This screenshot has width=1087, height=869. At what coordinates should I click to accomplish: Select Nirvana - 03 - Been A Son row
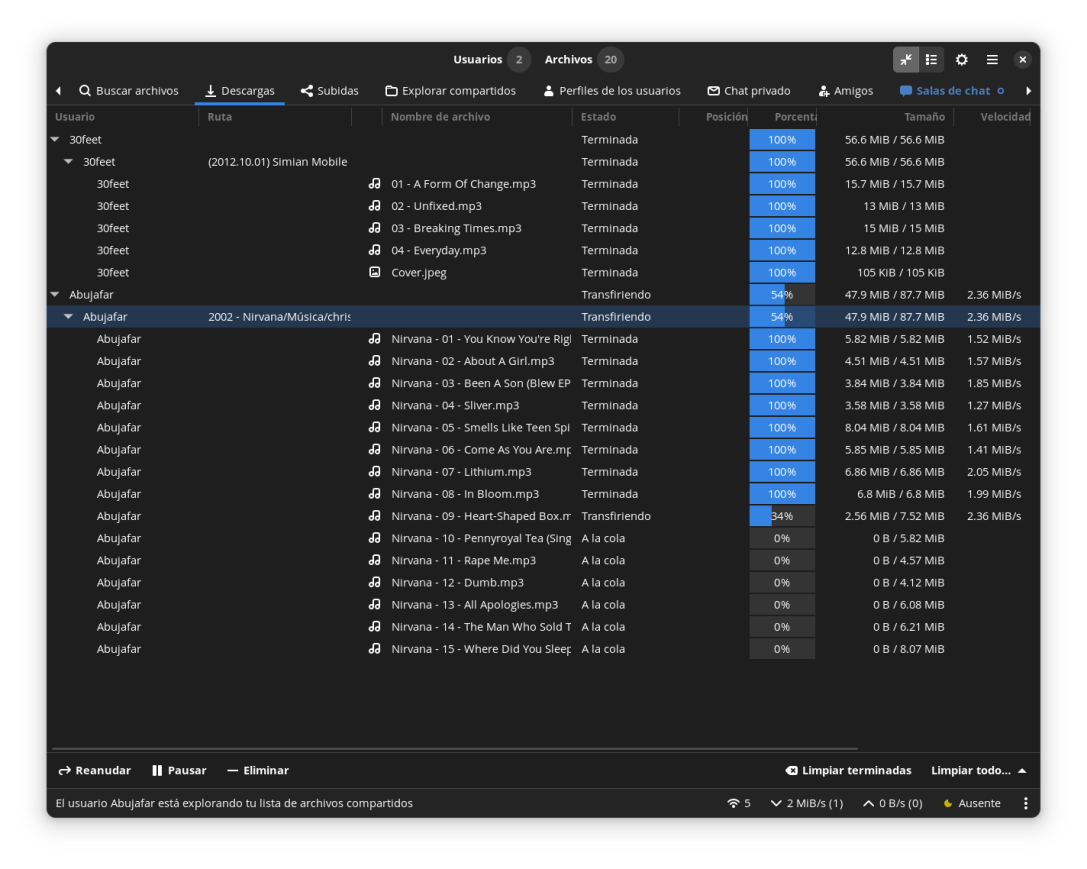point(544,383)
